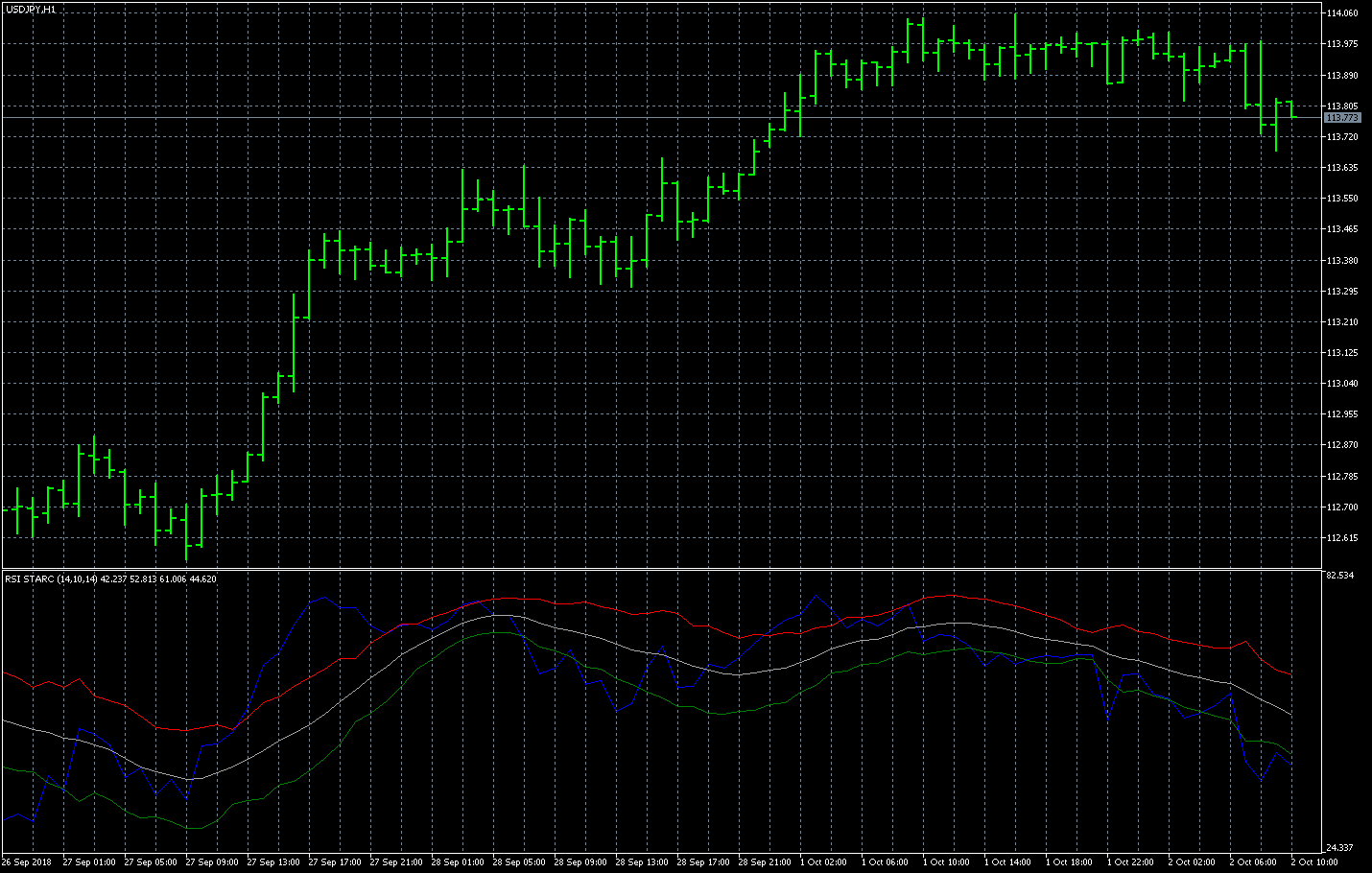This screenshot has height=873, width=1372.
Task: Click the tallest price bar peaking near 114.060
Action: point(1015,43)
